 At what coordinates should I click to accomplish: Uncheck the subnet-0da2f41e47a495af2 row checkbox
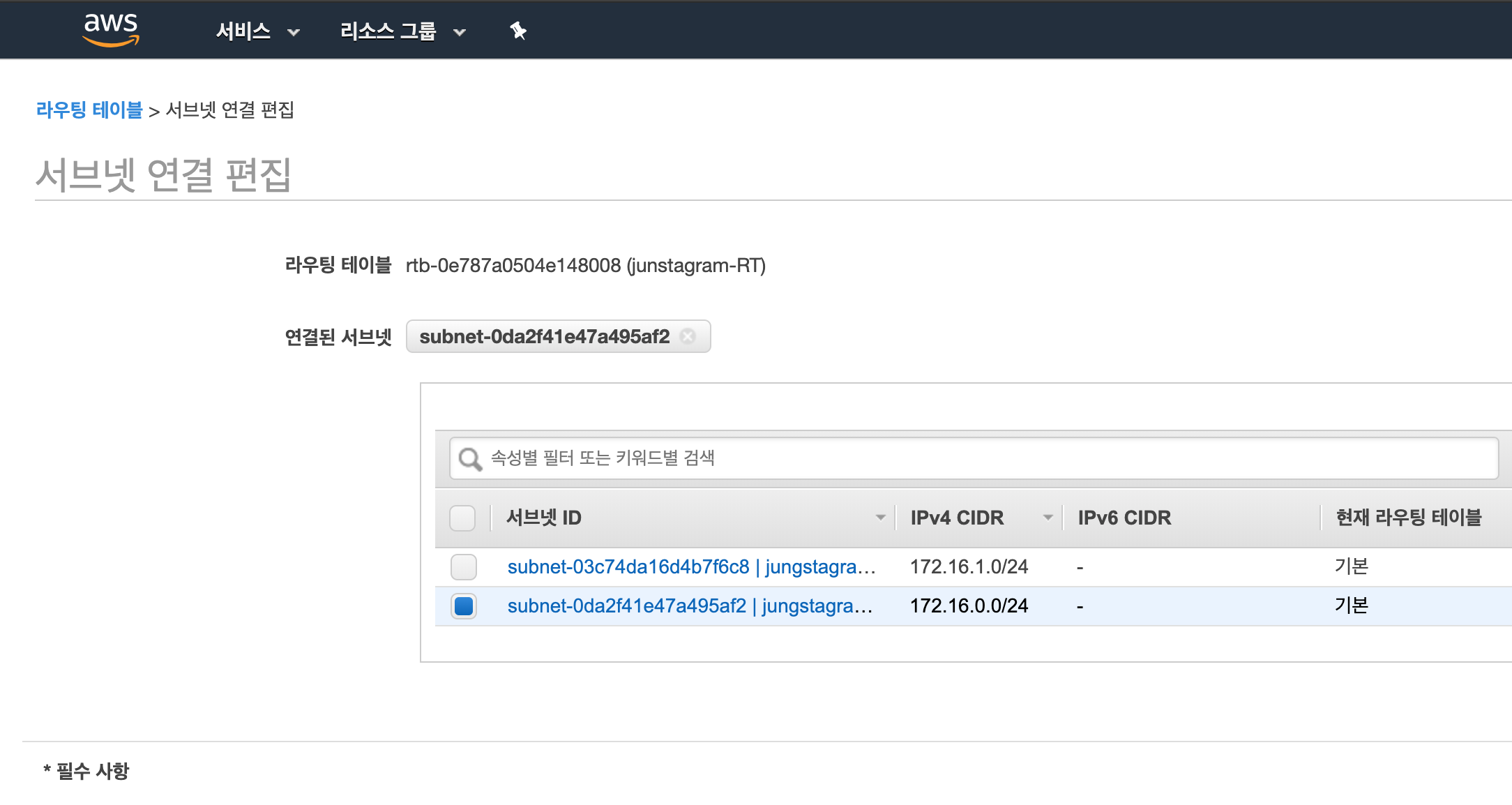tap(464, 605)
